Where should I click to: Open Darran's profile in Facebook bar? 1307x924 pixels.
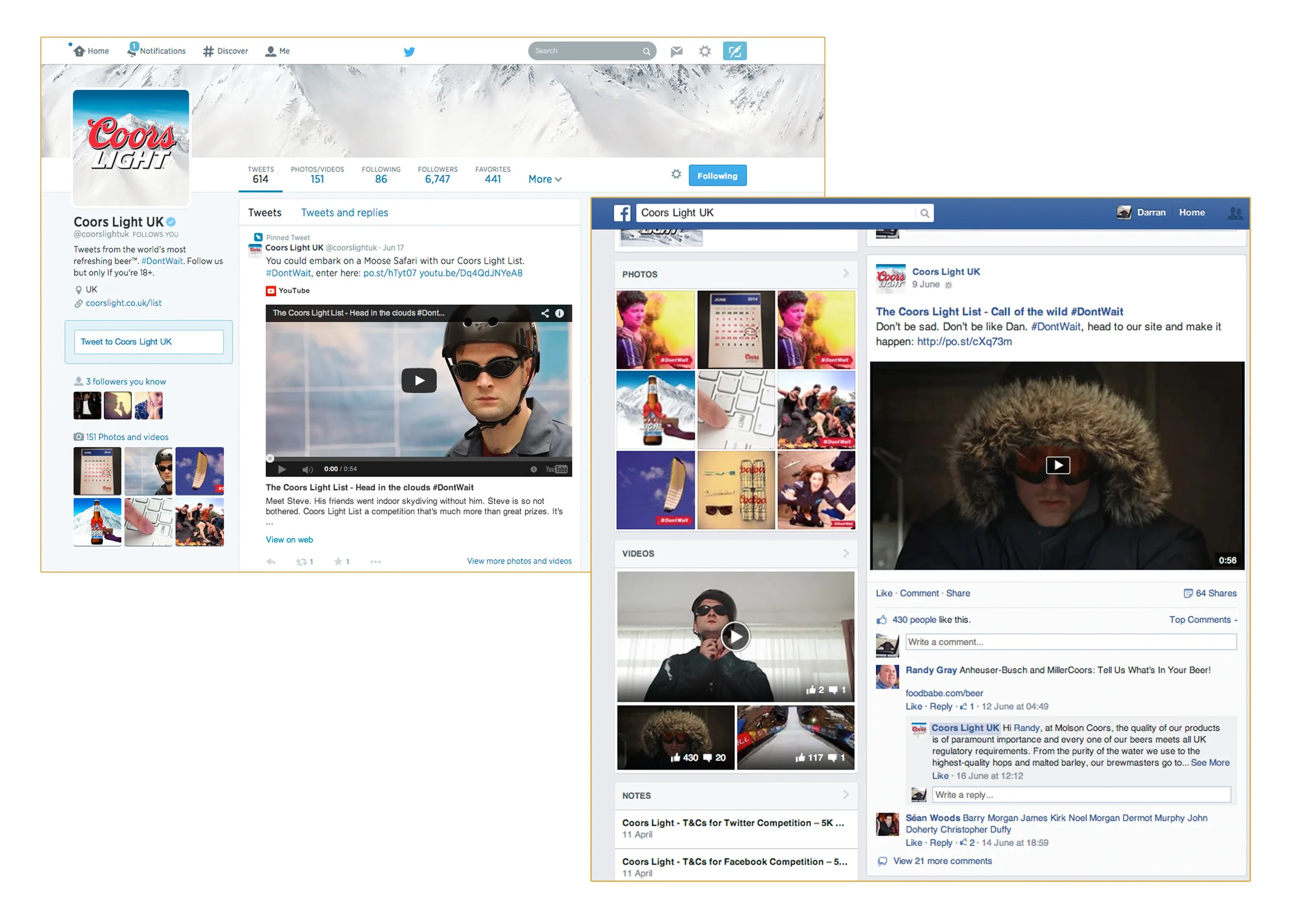[x=1141, y=213]
